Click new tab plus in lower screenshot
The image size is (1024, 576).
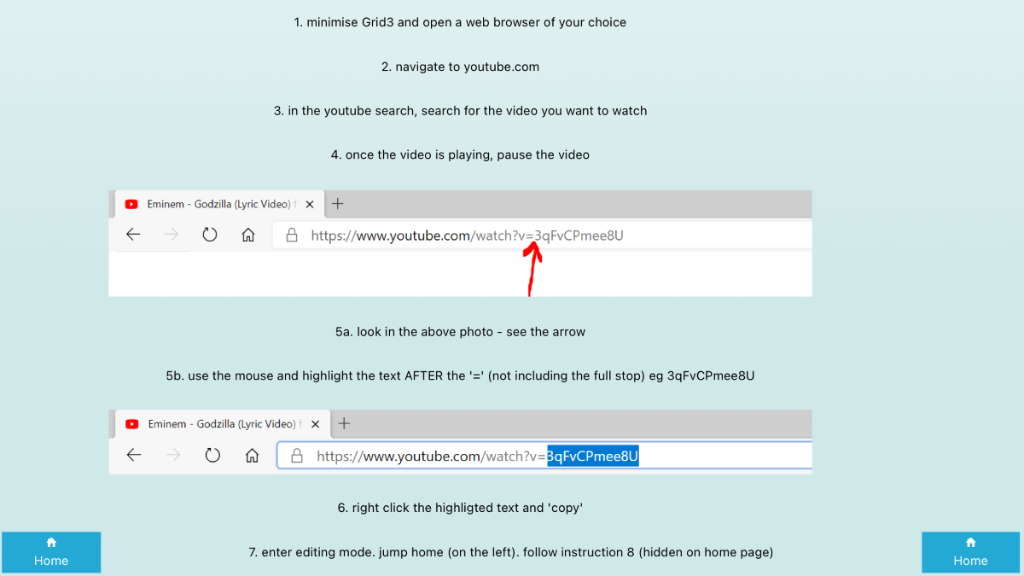coord(344,423)
